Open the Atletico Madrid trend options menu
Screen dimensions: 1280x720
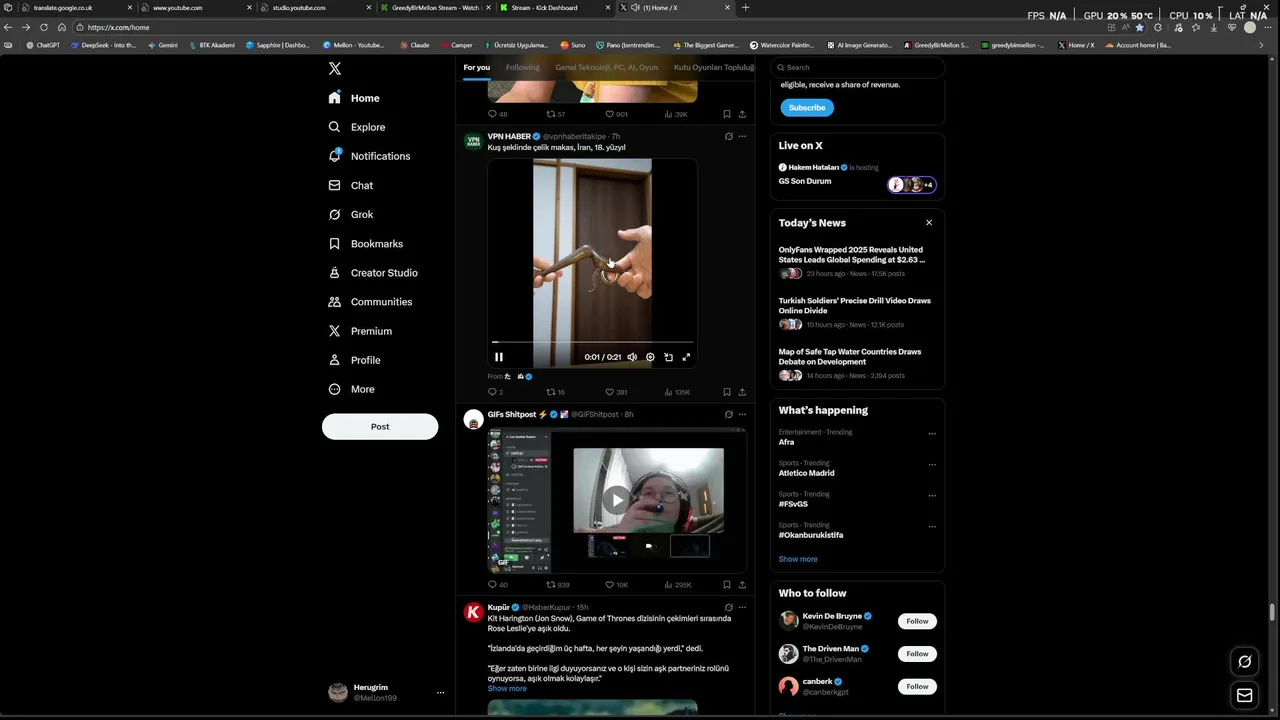click(x=932, y=465)
